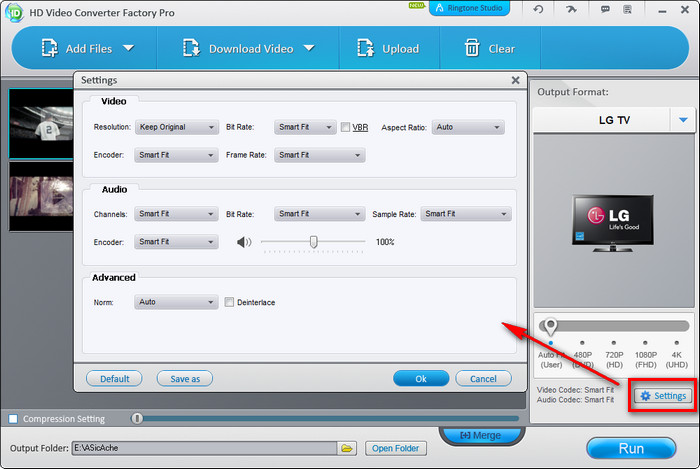Click the volume speaker icon
The image size is (700, 469).
[x=244, y=242]
